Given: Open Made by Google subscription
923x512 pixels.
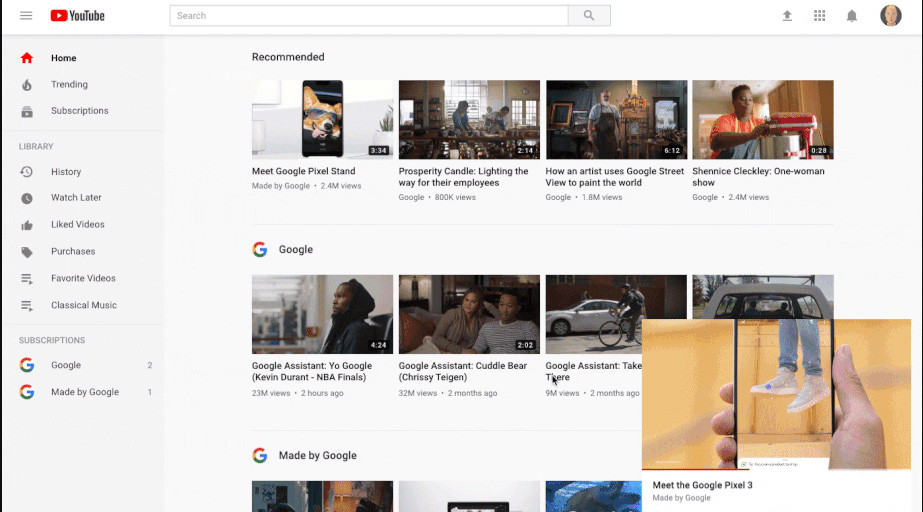Looking at the screenshot, I should pyautogui.click(x=85, y=392).
